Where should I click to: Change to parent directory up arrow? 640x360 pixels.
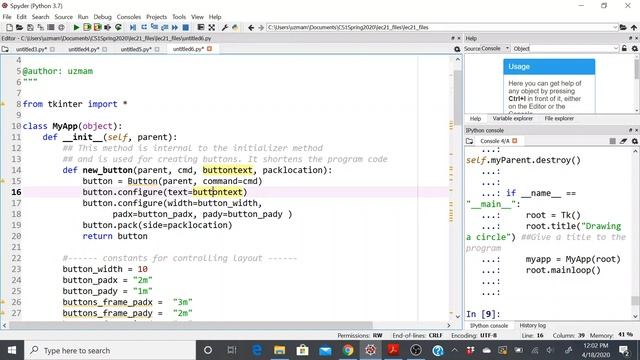tap(634, 27)
